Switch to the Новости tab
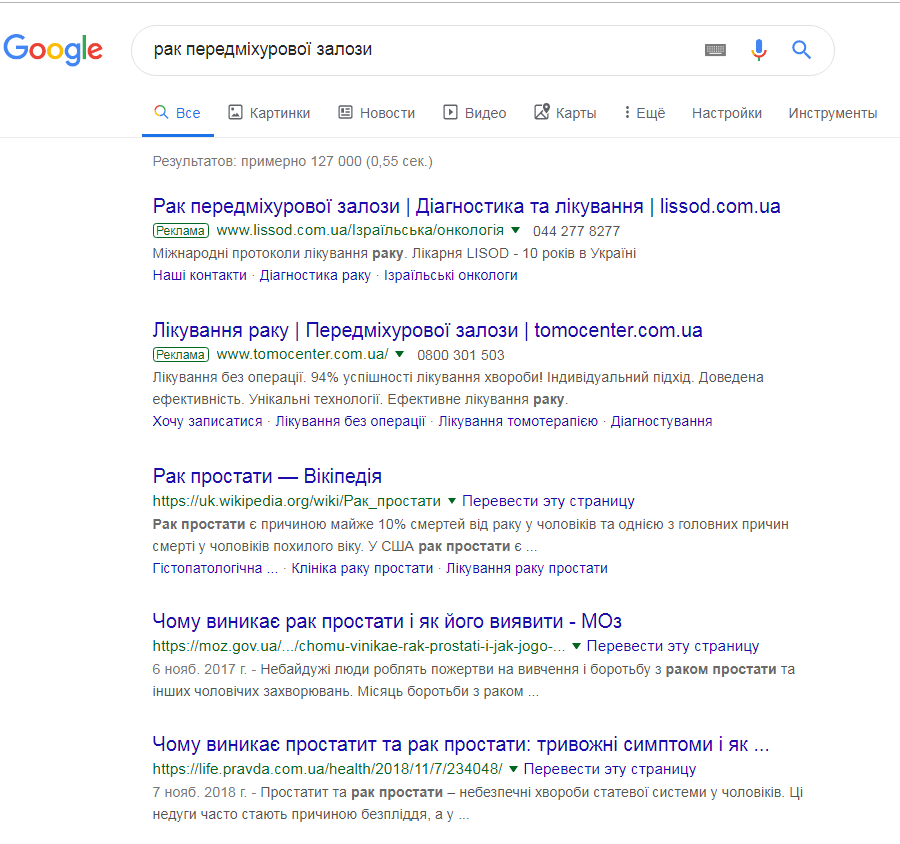This screenshot has width=900, height=844. point(377,113)
